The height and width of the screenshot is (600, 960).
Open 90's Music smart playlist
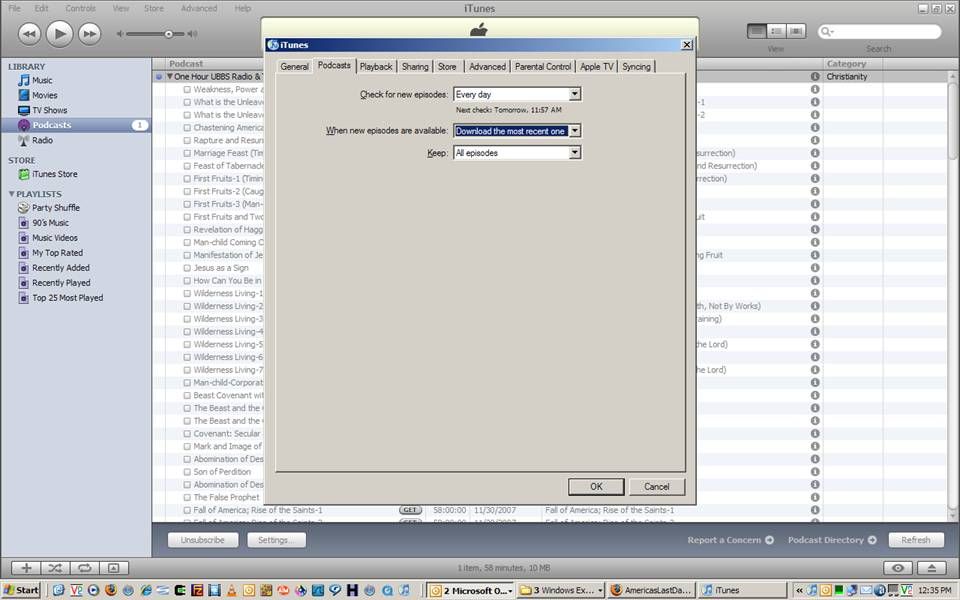50,223
